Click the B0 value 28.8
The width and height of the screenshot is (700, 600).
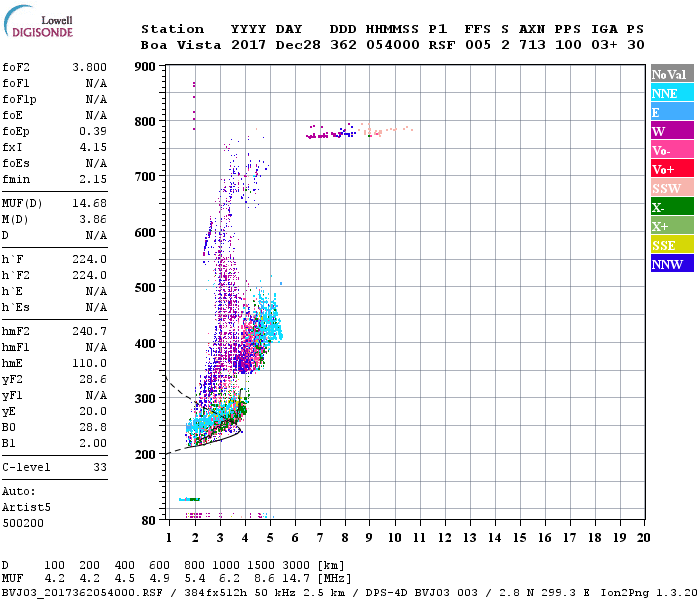tap(93, 427)
